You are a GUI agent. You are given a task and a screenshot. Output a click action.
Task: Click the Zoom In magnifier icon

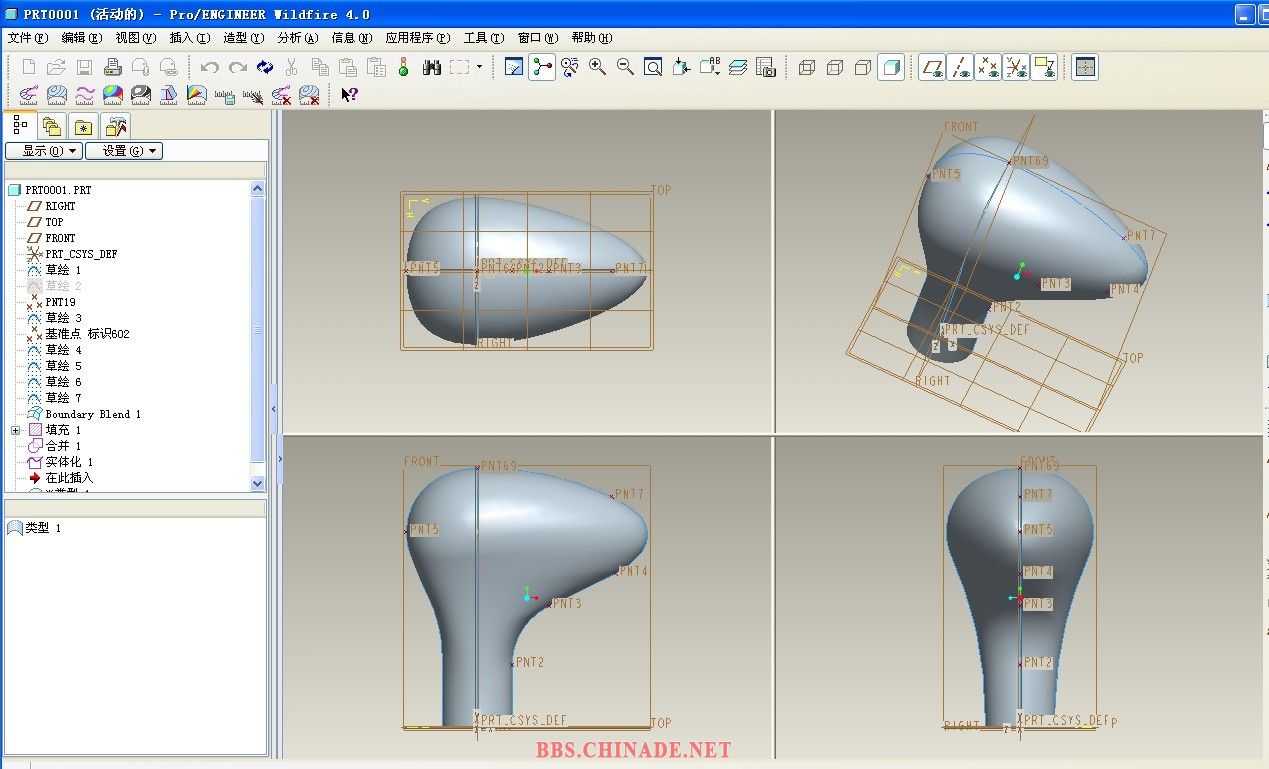[598, 67]
